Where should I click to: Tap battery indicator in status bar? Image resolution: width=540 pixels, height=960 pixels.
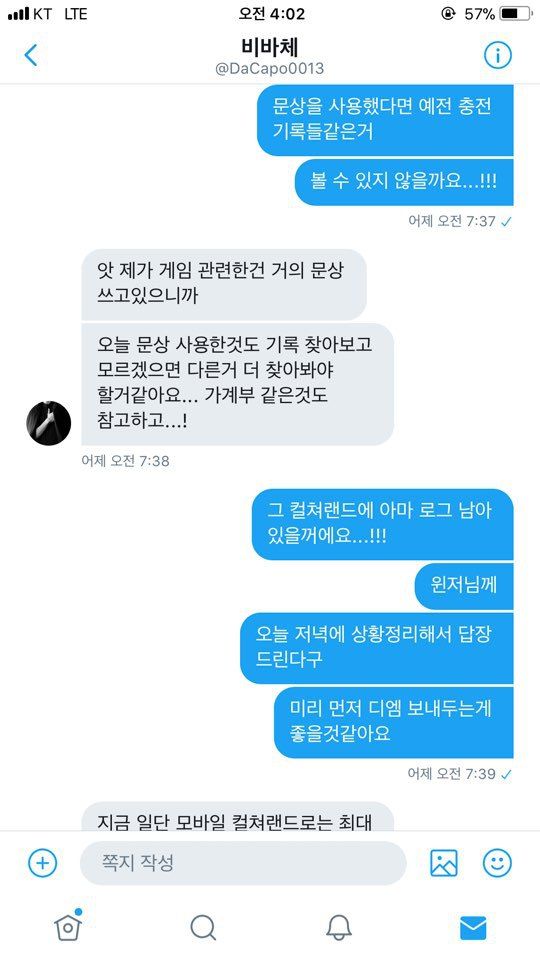click(x=516, y=13)
